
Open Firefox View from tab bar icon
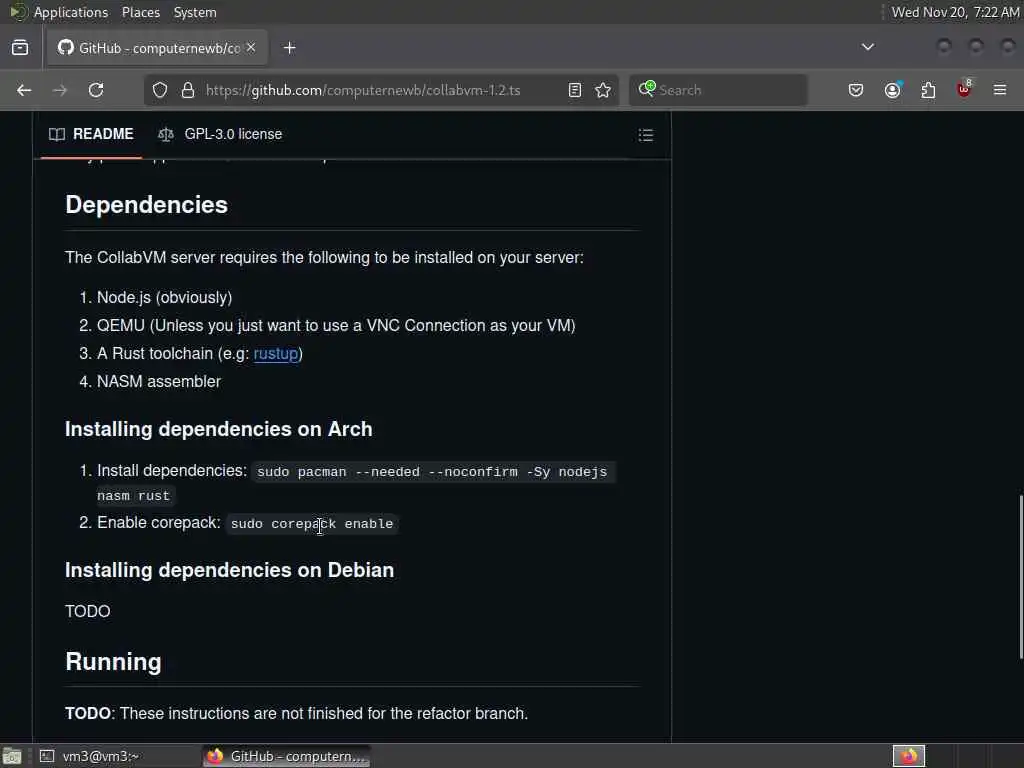click(20, 48)
